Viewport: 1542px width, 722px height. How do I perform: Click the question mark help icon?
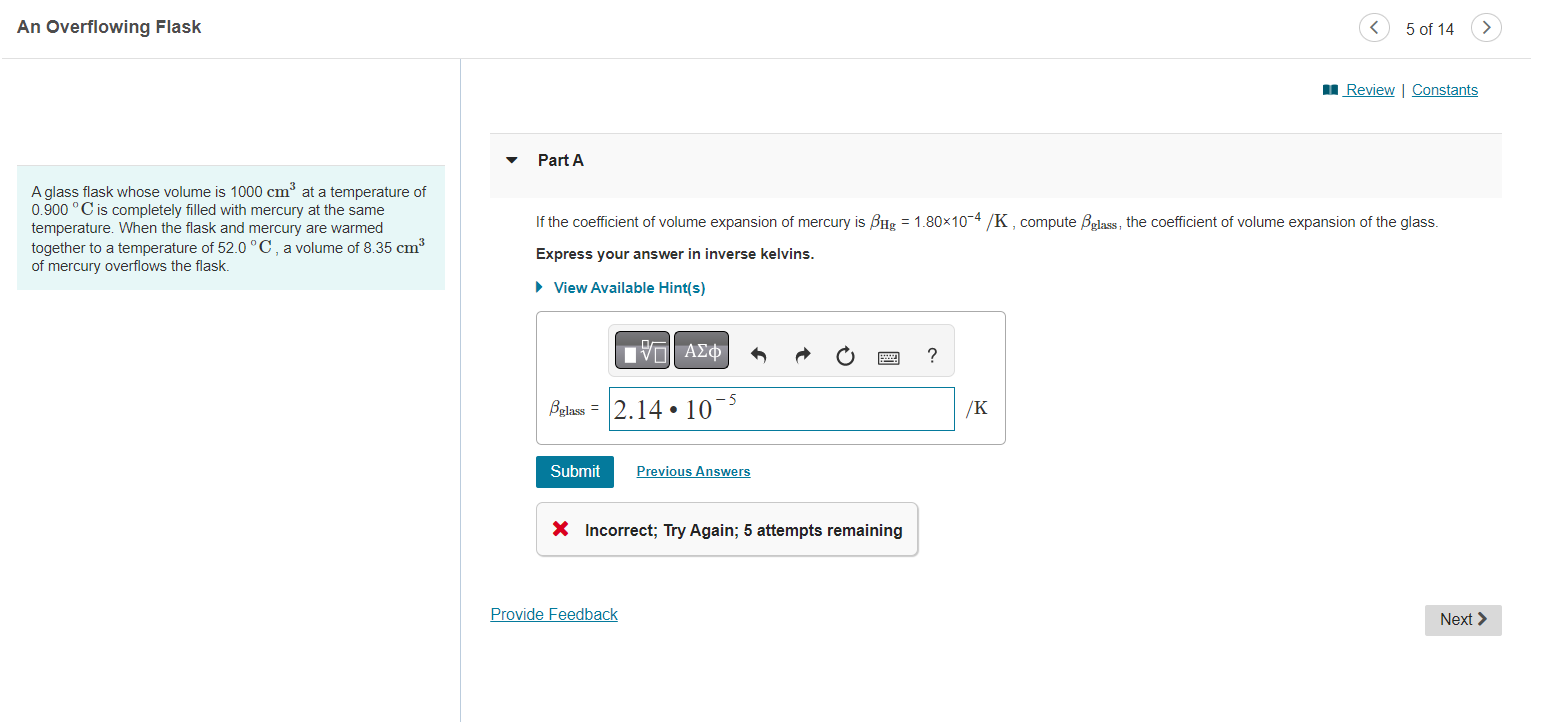[931, 353]
